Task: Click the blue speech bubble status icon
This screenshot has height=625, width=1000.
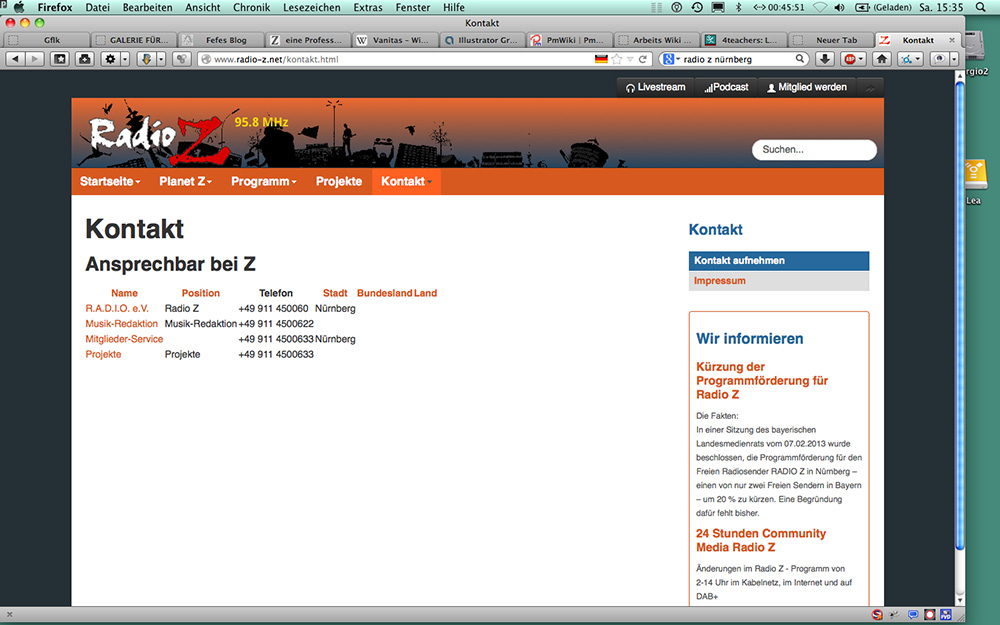Action: click(912, 614)
